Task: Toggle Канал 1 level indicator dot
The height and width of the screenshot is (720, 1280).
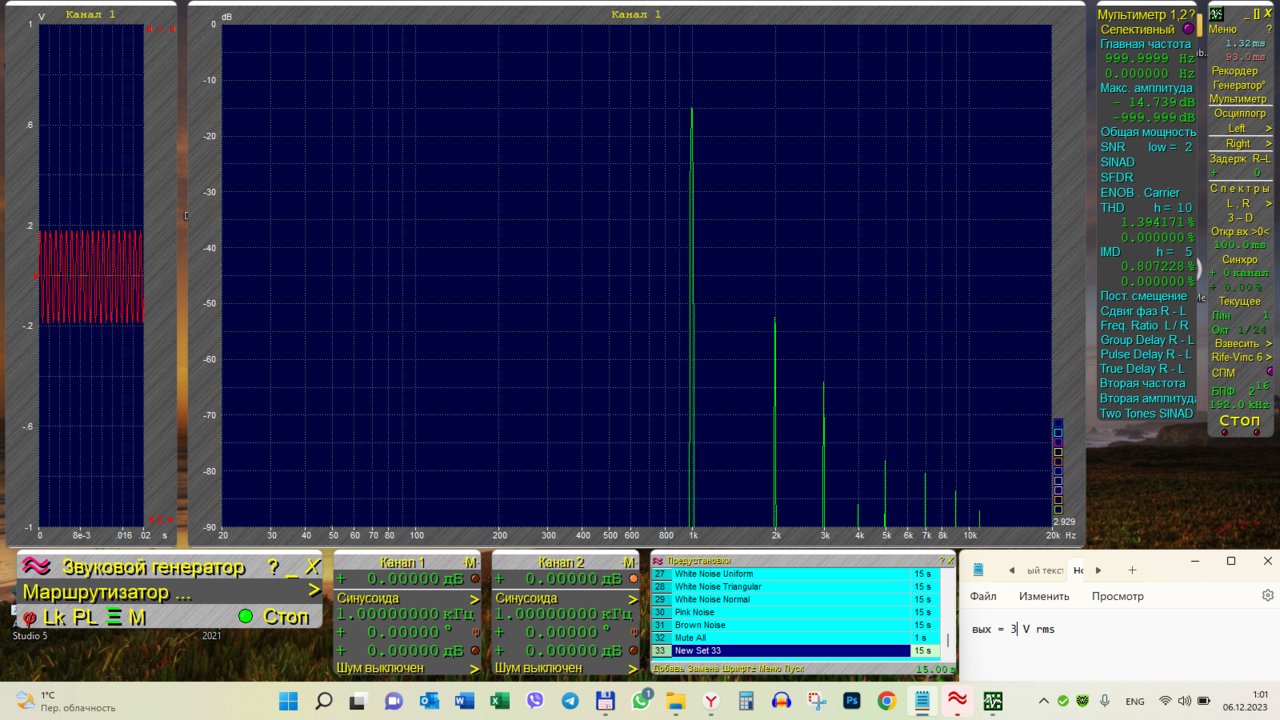Action: point(475,579)
